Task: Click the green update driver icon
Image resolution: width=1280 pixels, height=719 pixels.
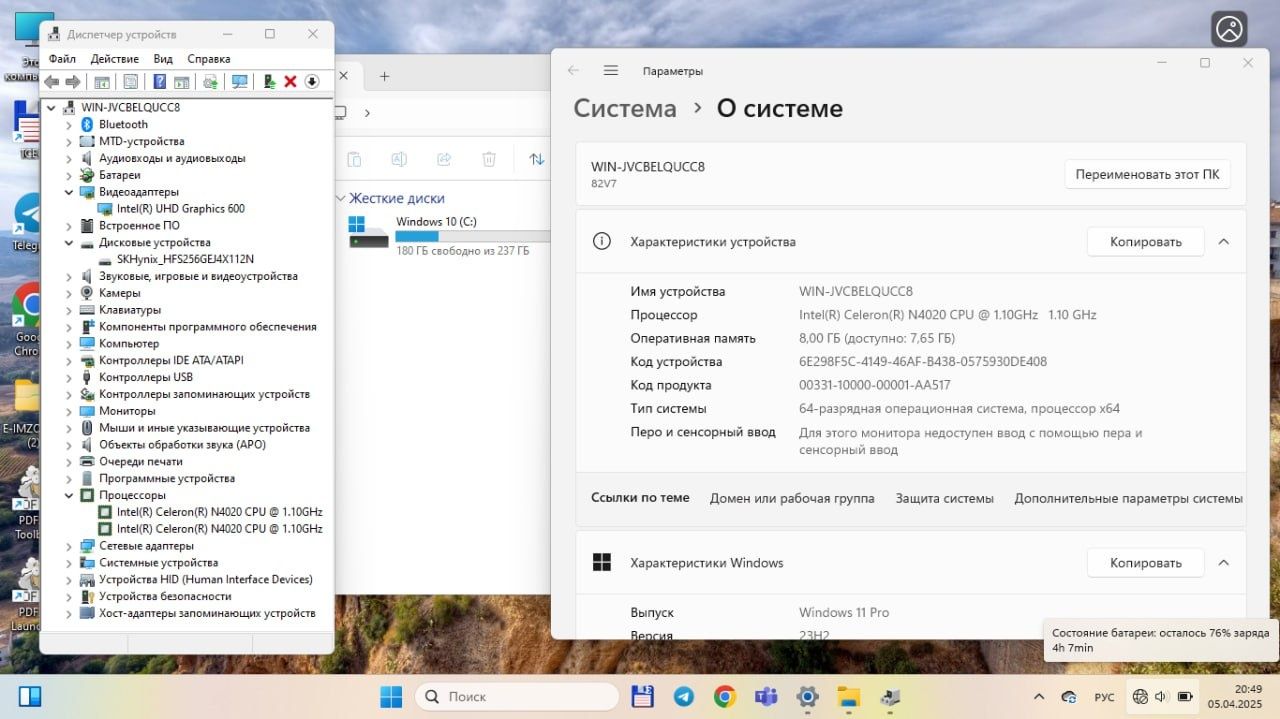Action: click(269, 82)
